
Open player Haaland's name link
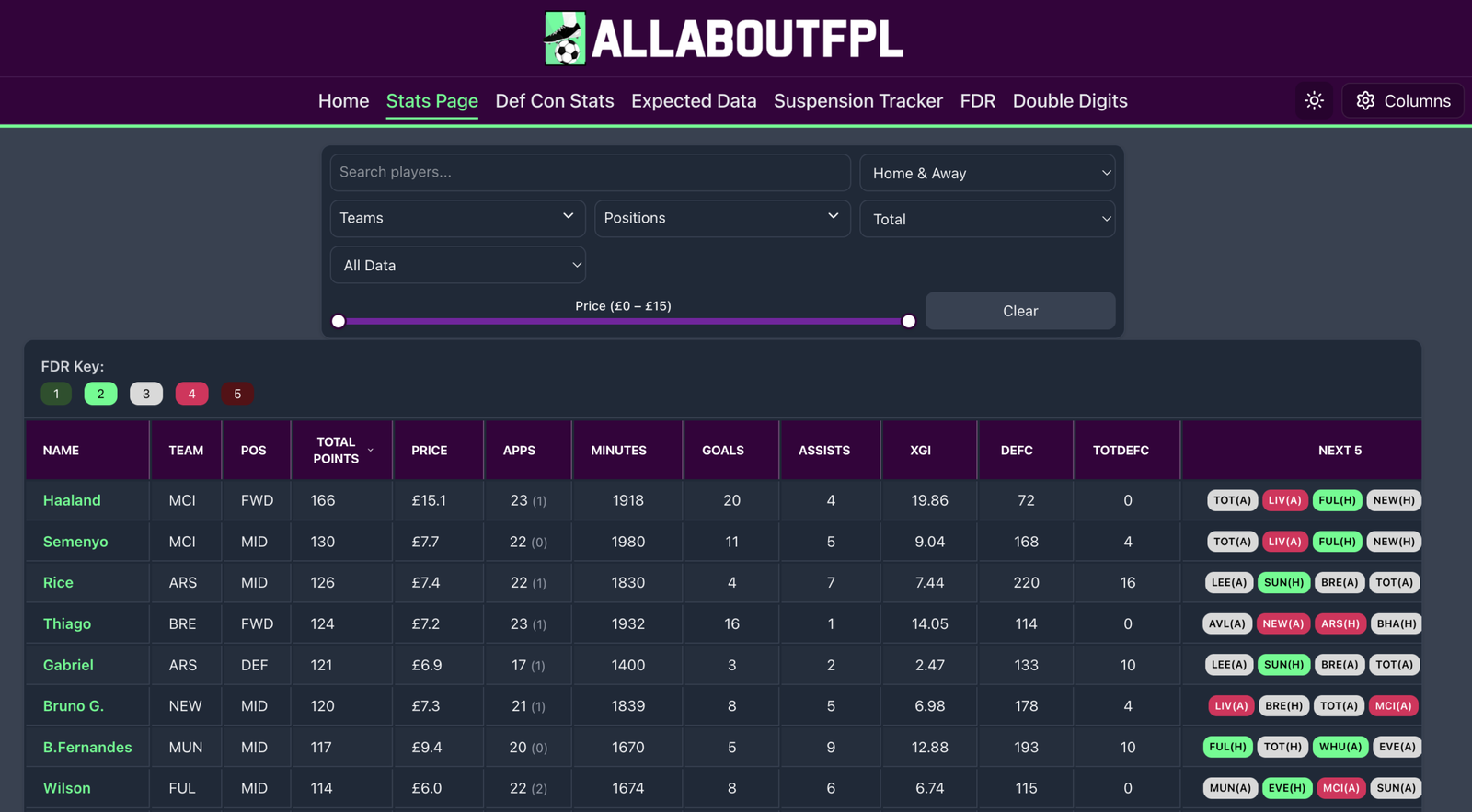coord(72,500)
